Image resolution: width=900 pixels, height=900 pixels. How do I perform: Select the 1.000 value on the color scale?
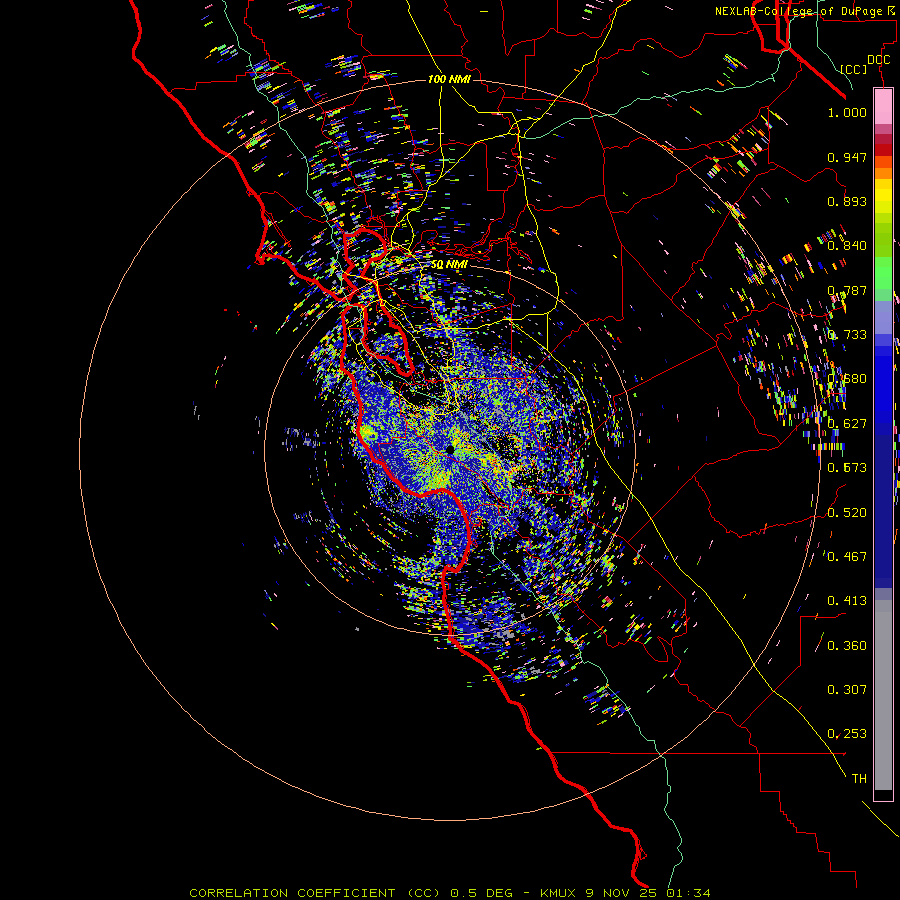pyautogui.click(x=847, y=112)
